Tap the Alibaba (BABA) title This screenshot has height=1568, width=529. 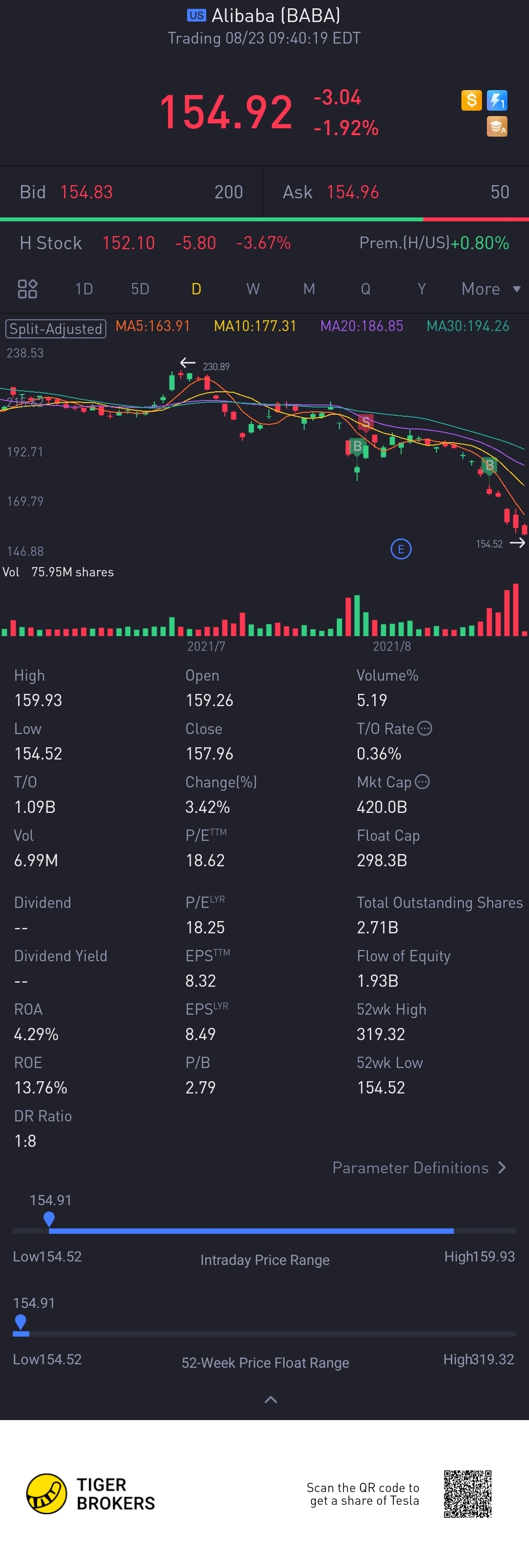coord(276,15)
